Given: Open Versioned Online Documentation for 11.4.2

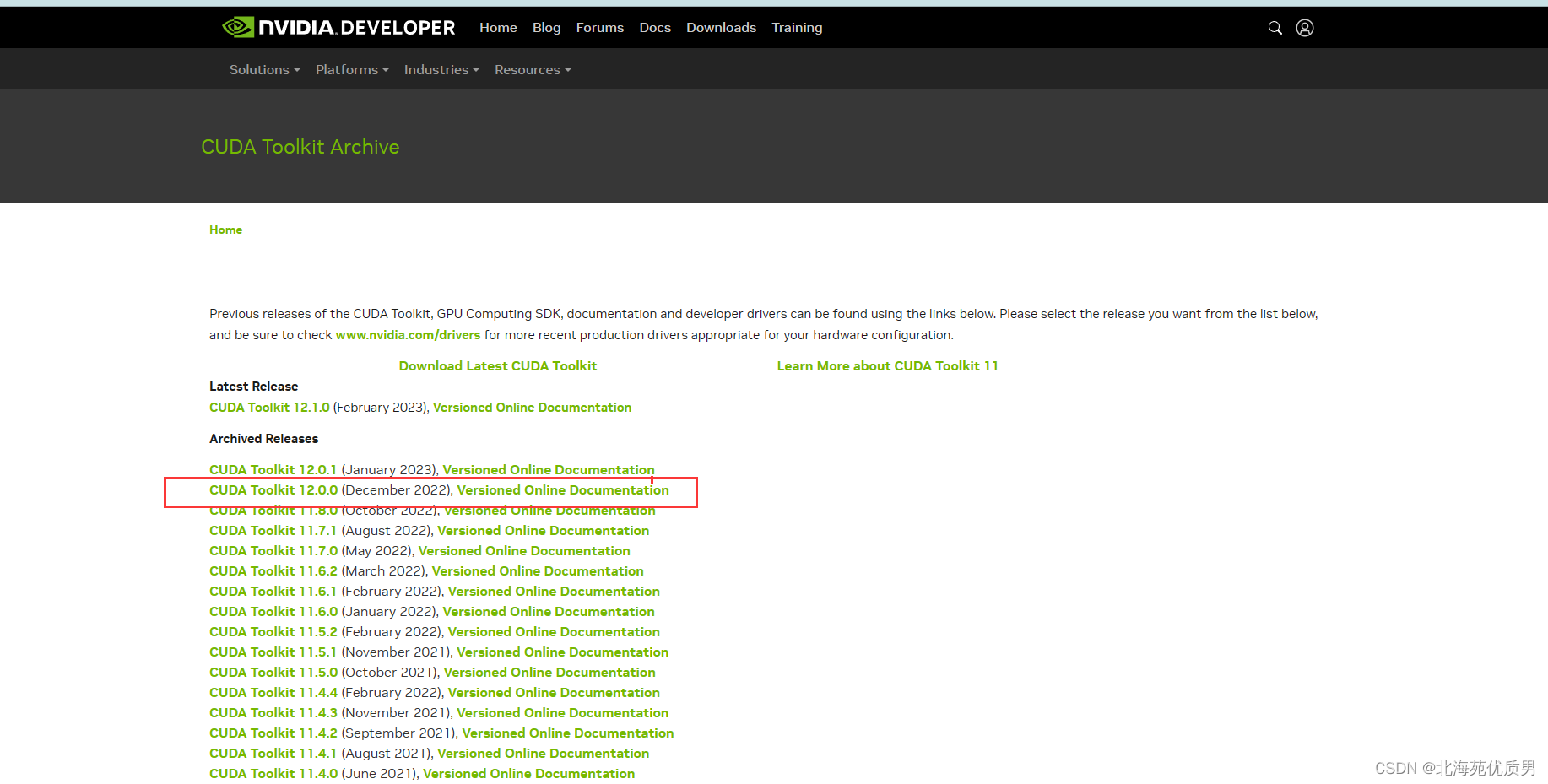Looking at the screenshot, I should point(568,733).
